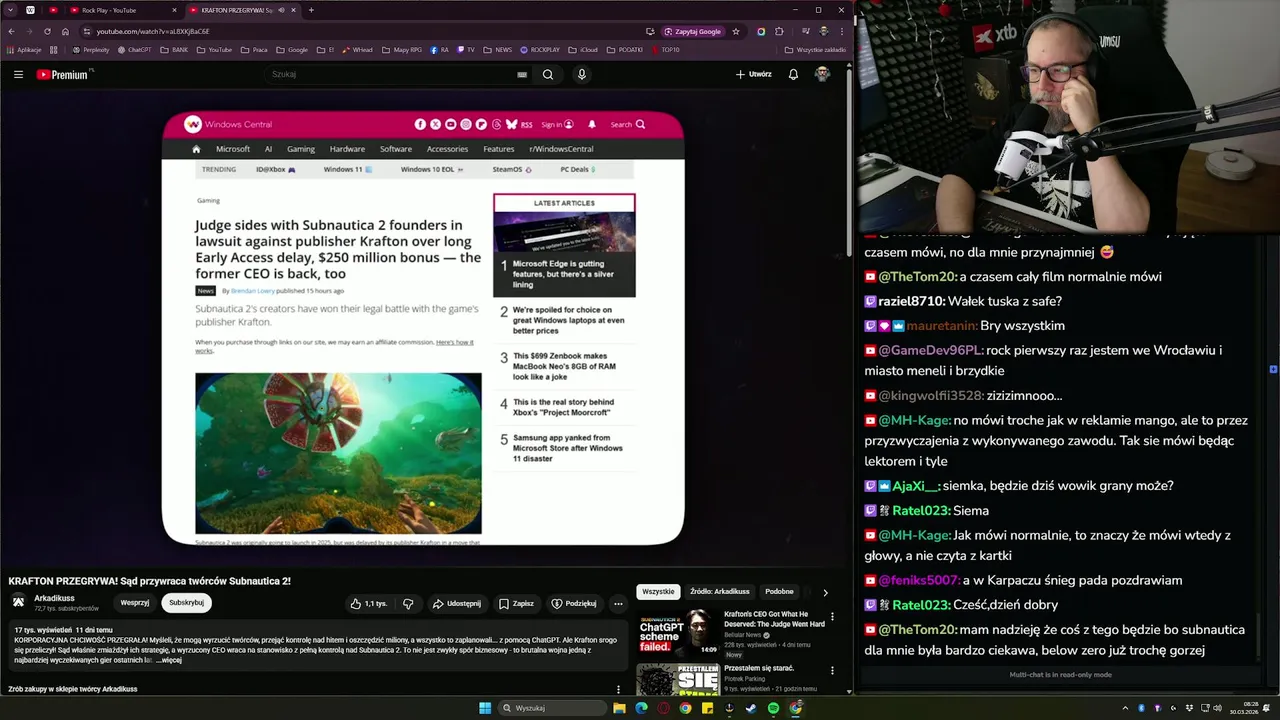Show more chips with right arrow
The image size is (1280, 720).
point(825,592)
